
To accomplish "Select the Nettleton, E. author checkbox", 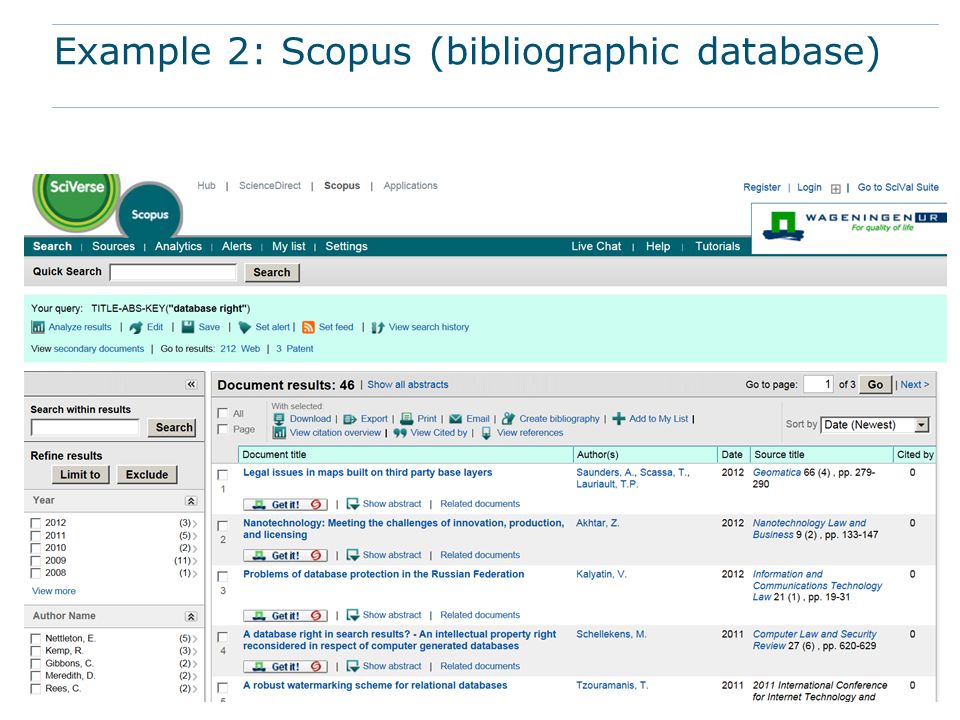I will click(x=36, y=639).
